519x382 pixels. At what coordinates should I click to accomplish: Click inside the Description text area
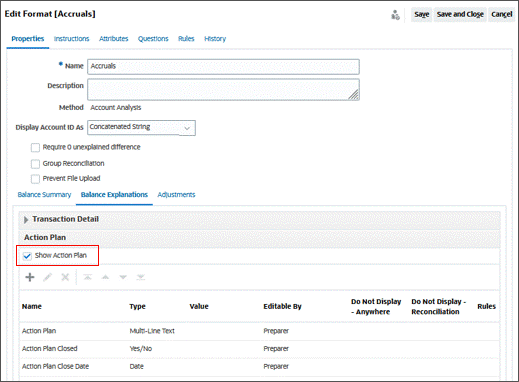223,89
